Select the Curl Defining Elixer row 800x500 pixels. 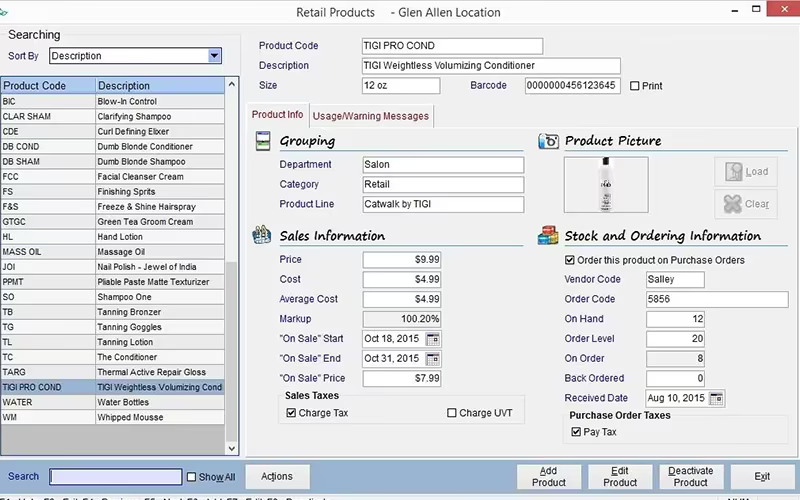tap(112, 132)
